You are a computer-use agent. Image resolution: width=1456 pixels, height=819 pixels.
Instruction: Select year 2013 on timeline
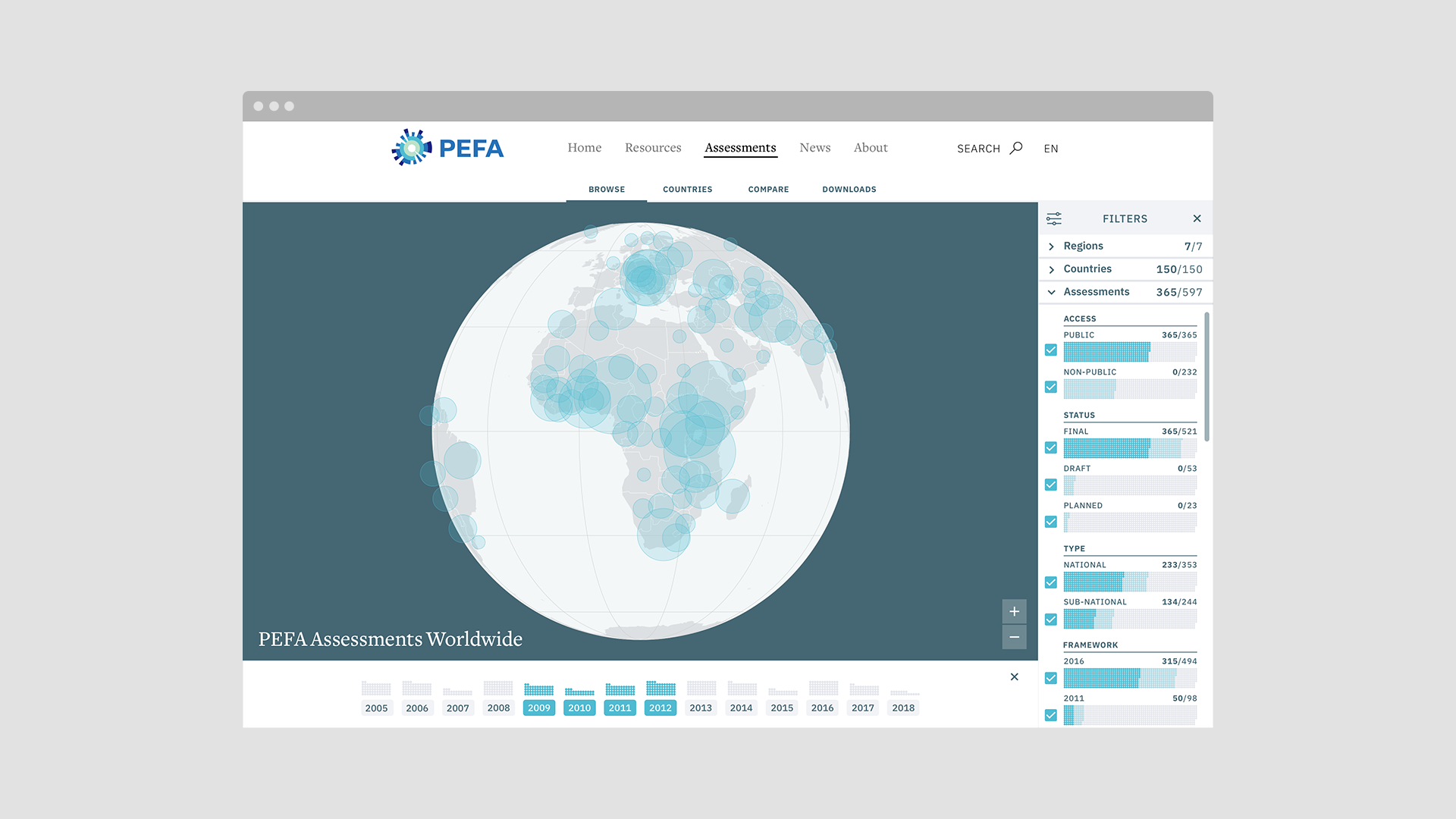point(701,708)
